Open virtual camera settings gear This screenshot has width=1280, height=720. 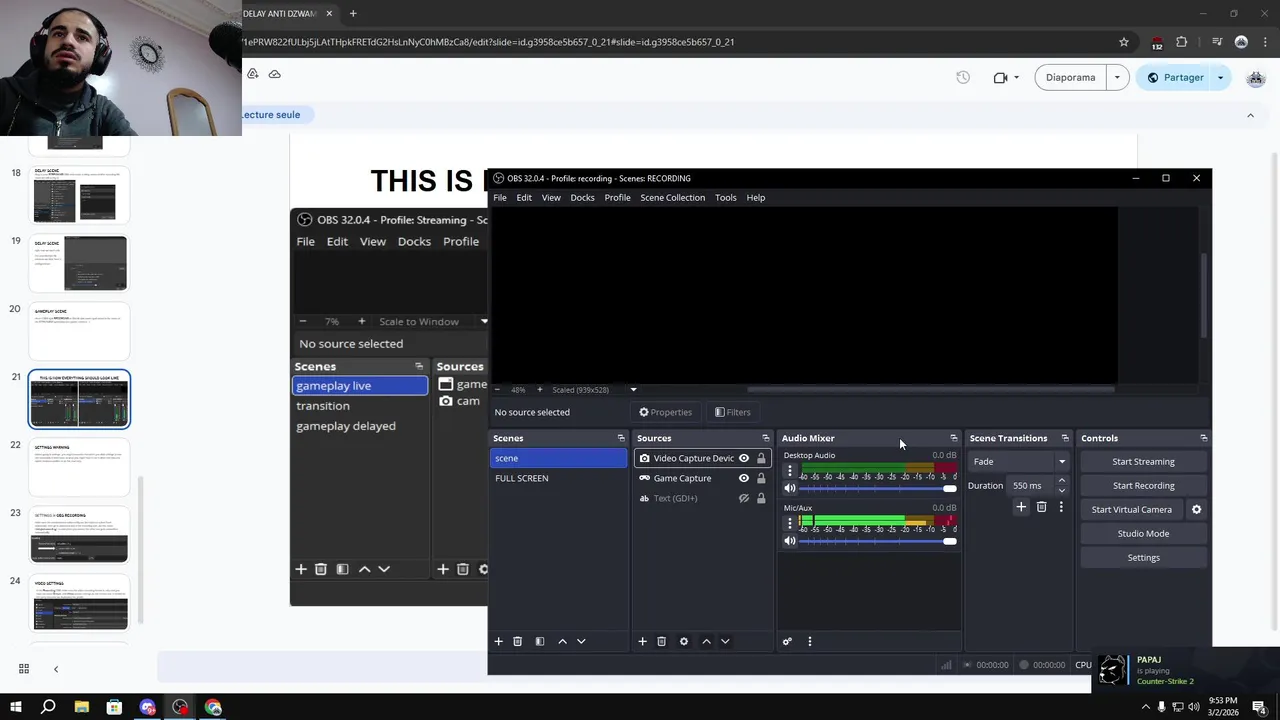(1196, 509)
